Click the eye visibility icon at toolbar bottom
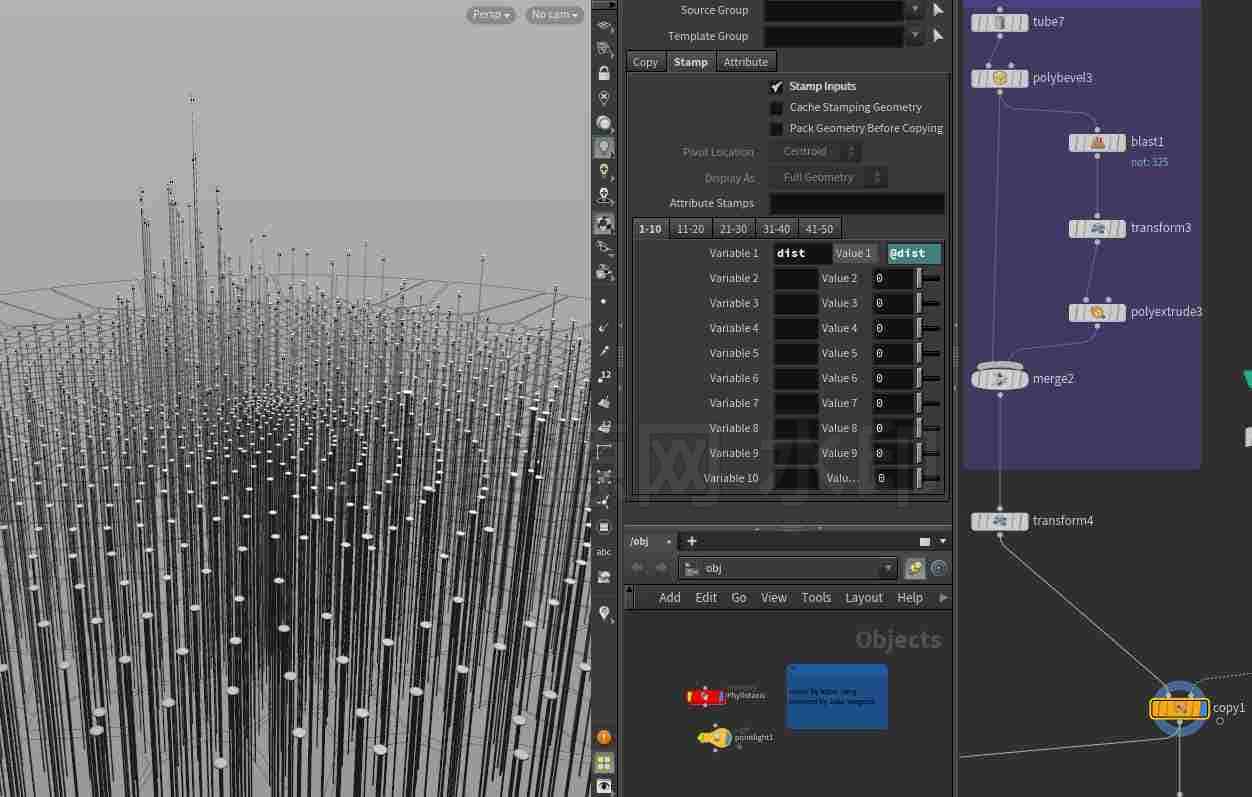 point(604,787)
